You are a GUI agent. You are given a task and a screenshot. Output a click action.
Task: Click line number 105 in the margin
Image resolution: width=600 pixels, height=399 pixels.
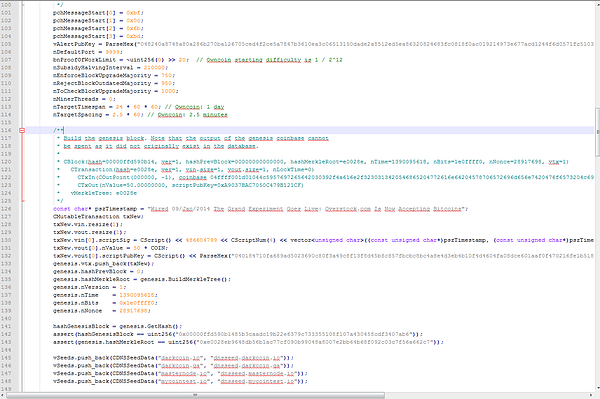point(6,44)
